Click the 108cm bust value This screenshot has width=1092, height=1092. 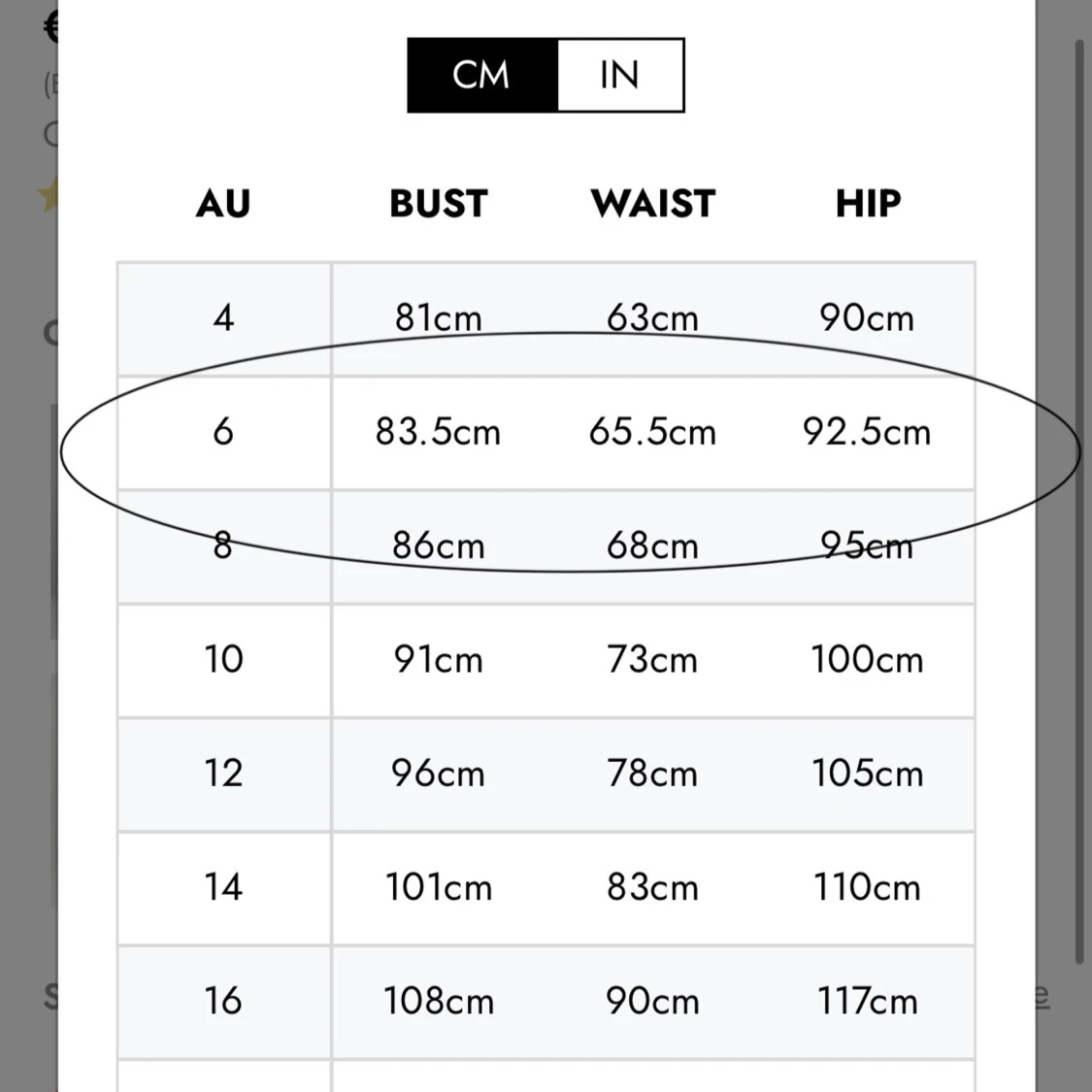439,1001
